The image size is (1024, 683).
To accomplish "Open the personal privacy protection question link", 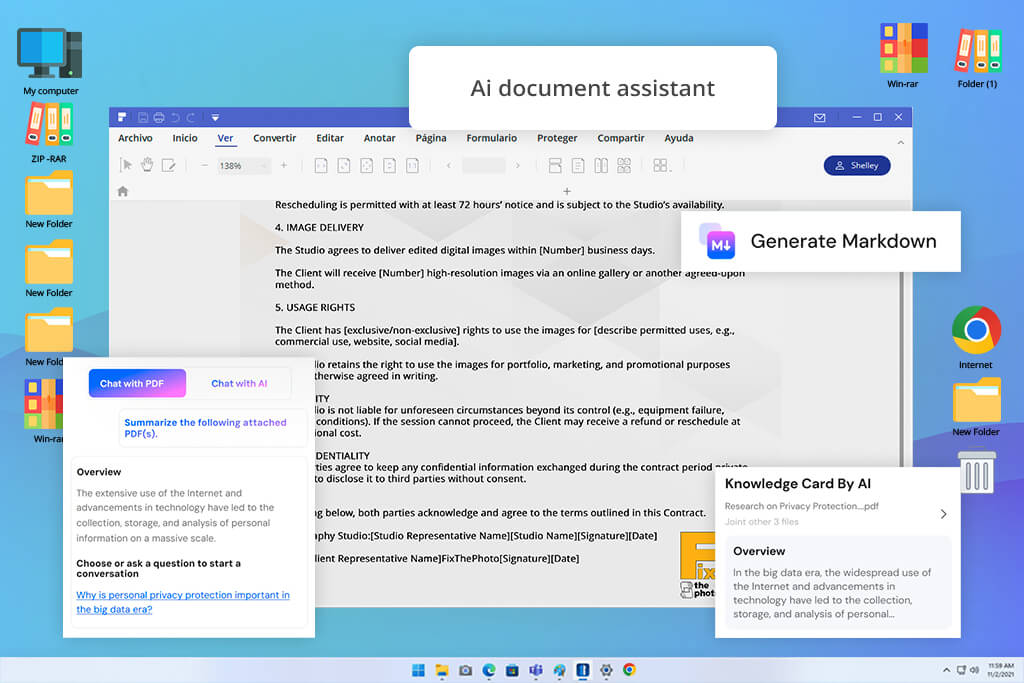I will 183,602.
